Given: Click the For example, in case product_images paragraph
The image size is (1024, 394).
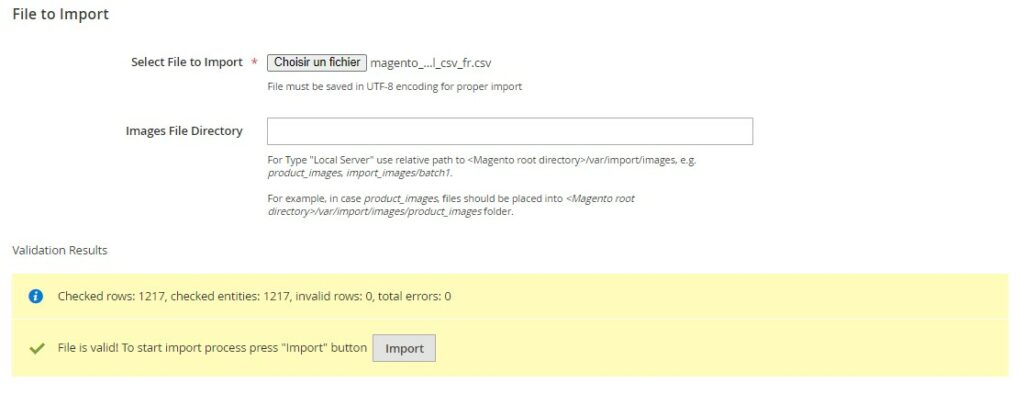Looking at the screenshot, I should 451,205.
